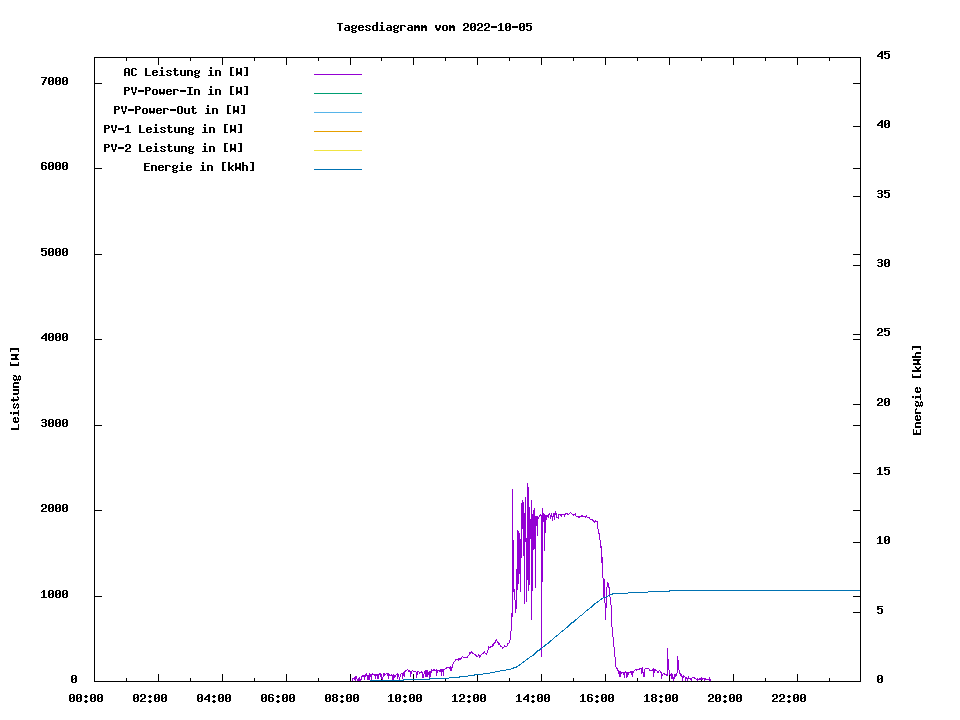
Task: Click the yellow PV-2 Leistung legend line
Action: pos(337,150)
